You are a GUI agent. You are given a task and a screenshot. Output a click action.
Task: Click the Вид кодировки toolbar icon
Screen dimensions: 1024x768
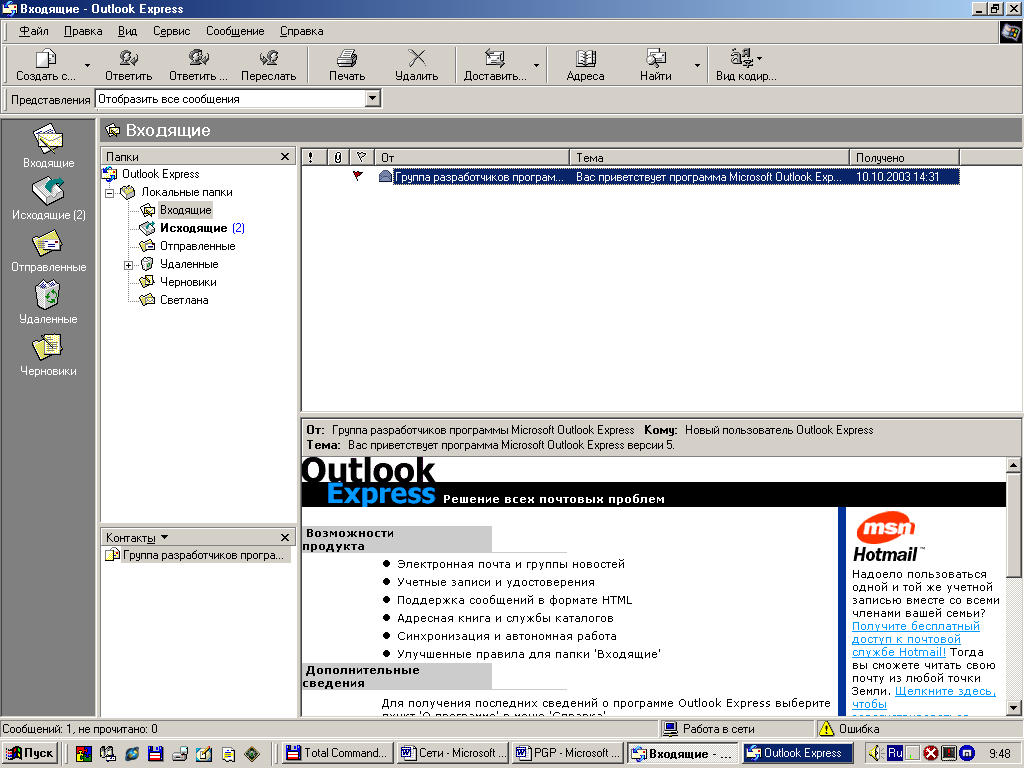click(x=742, y=58)
